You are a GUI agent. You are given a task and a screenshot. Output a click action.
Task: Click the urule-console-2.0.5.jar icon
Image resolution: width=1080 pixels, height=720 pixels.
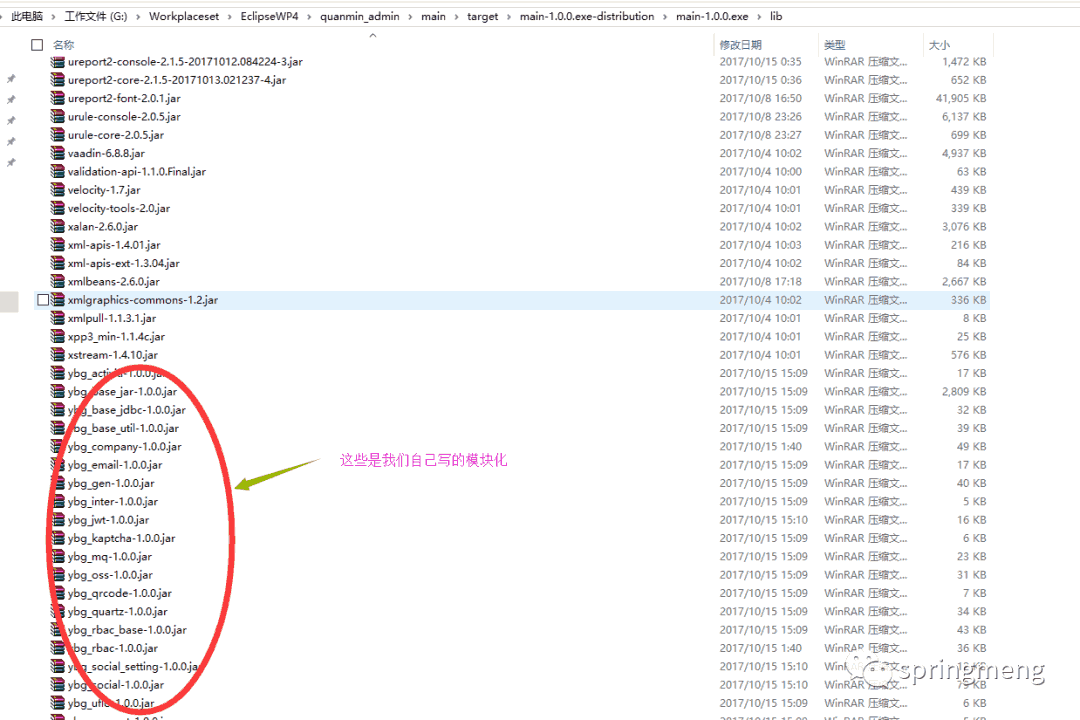click(58, 116)
